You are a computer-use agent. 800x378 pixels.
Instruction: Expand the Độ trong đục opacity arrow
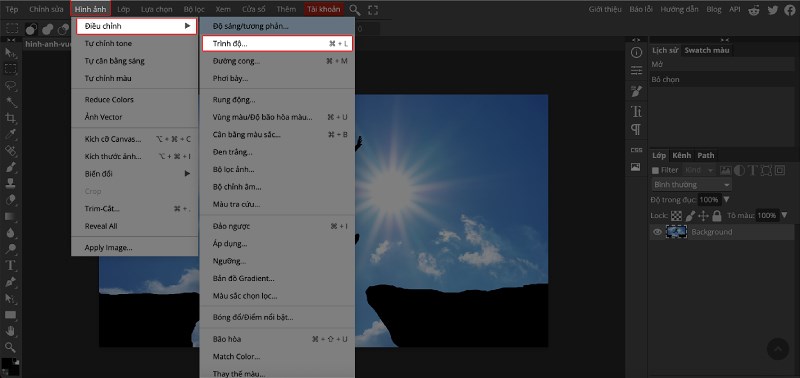[x=727, y=199]
